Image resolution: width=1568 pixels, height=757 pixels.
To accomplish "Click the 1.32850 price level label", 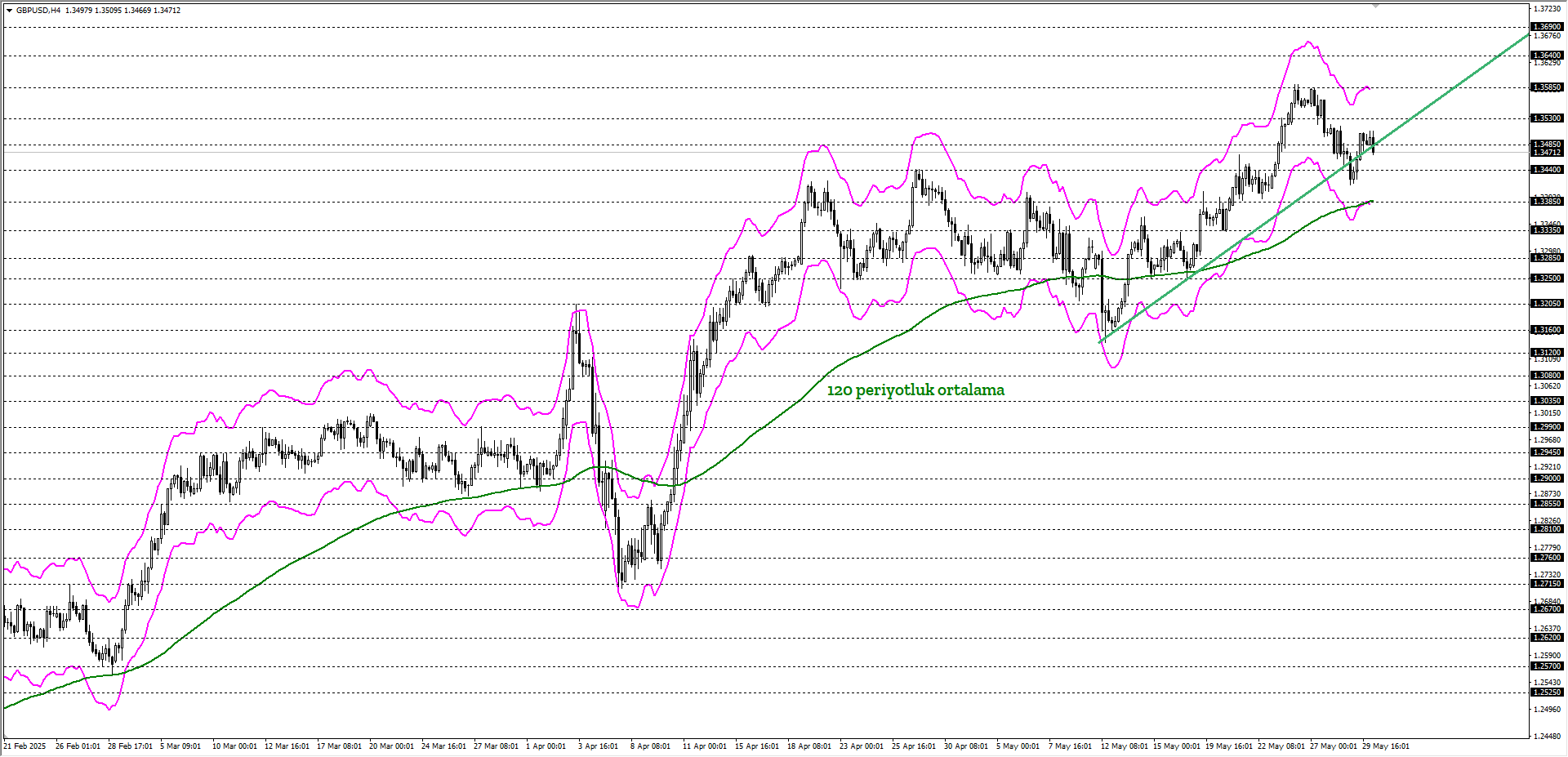I will [x=1547, y=258].
